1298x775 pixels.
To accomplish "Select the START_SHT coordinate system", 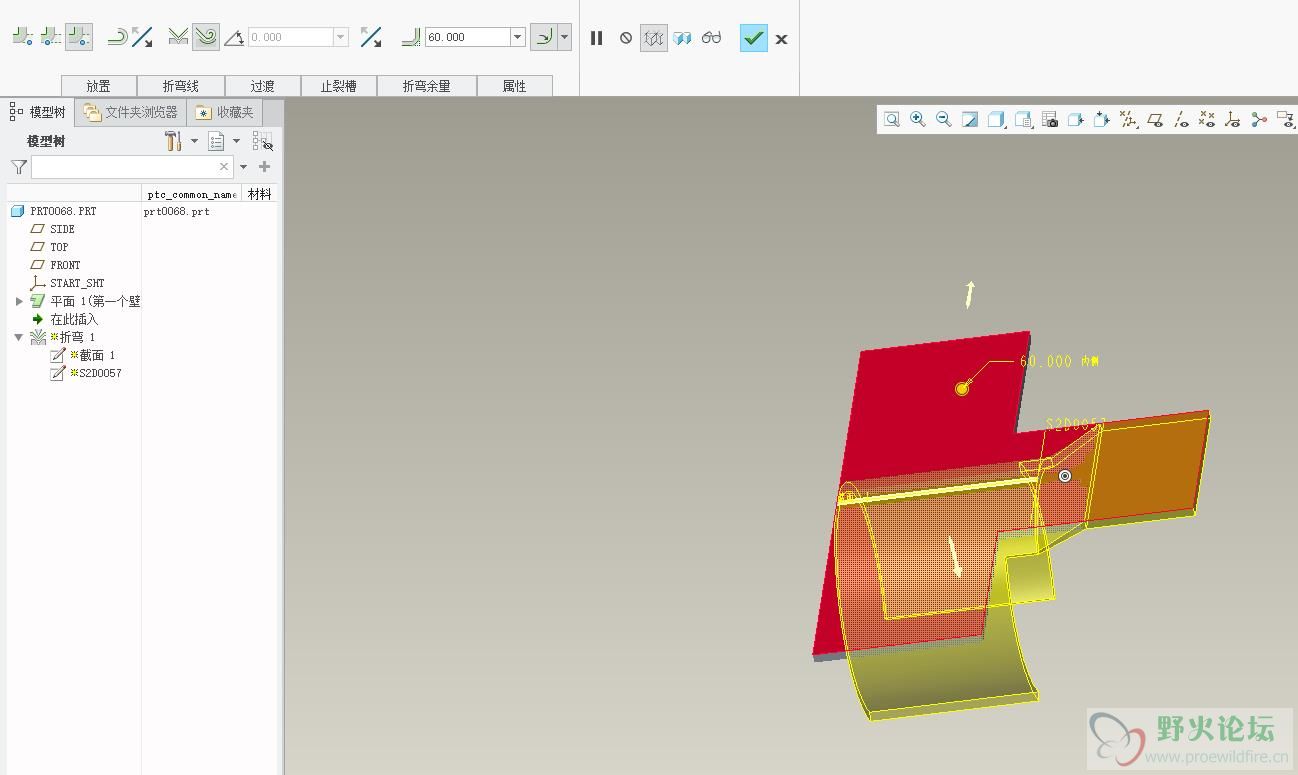I will click(x=77, y=283).
